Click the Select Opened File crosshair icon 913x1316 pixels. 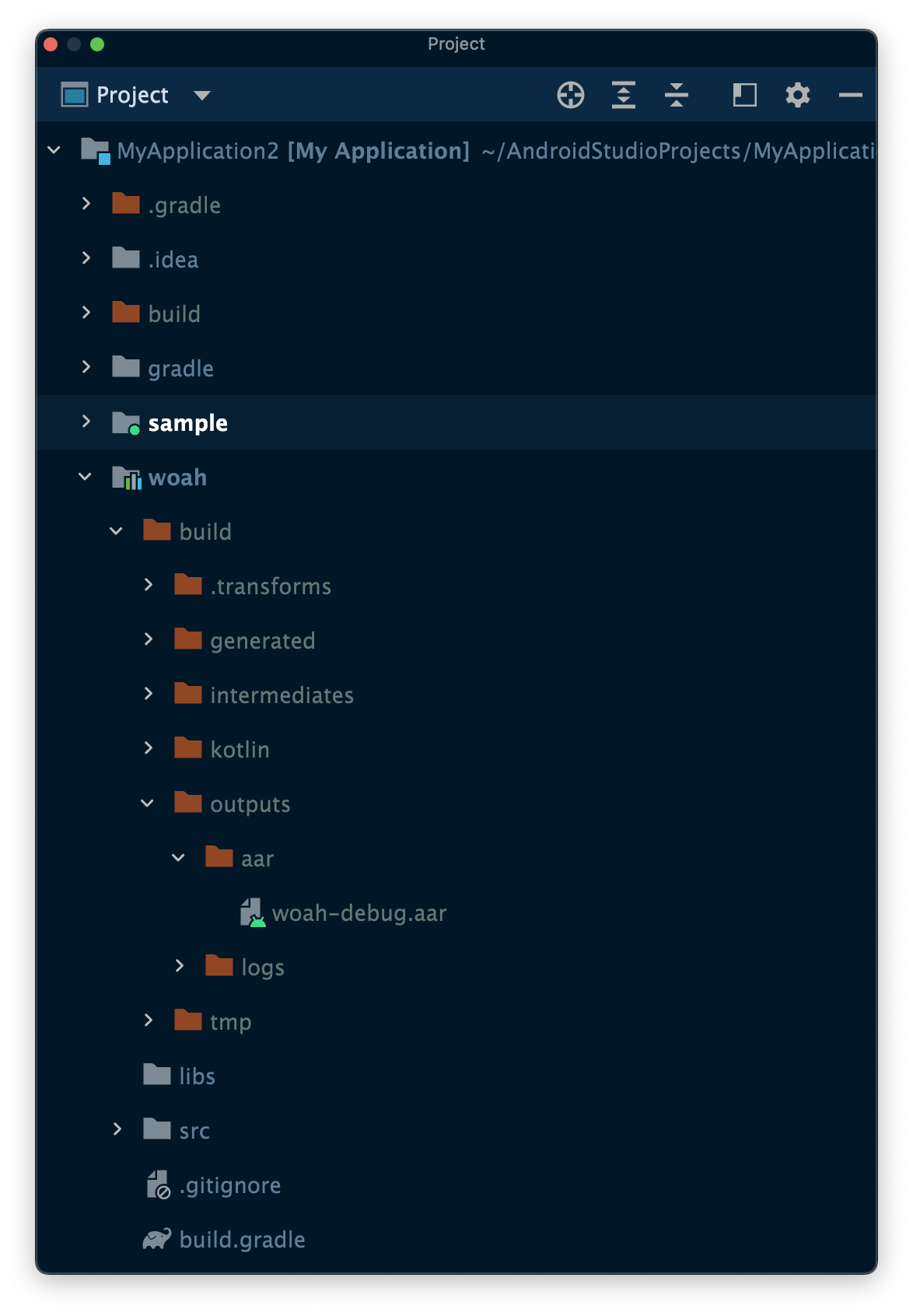[571, 95]
